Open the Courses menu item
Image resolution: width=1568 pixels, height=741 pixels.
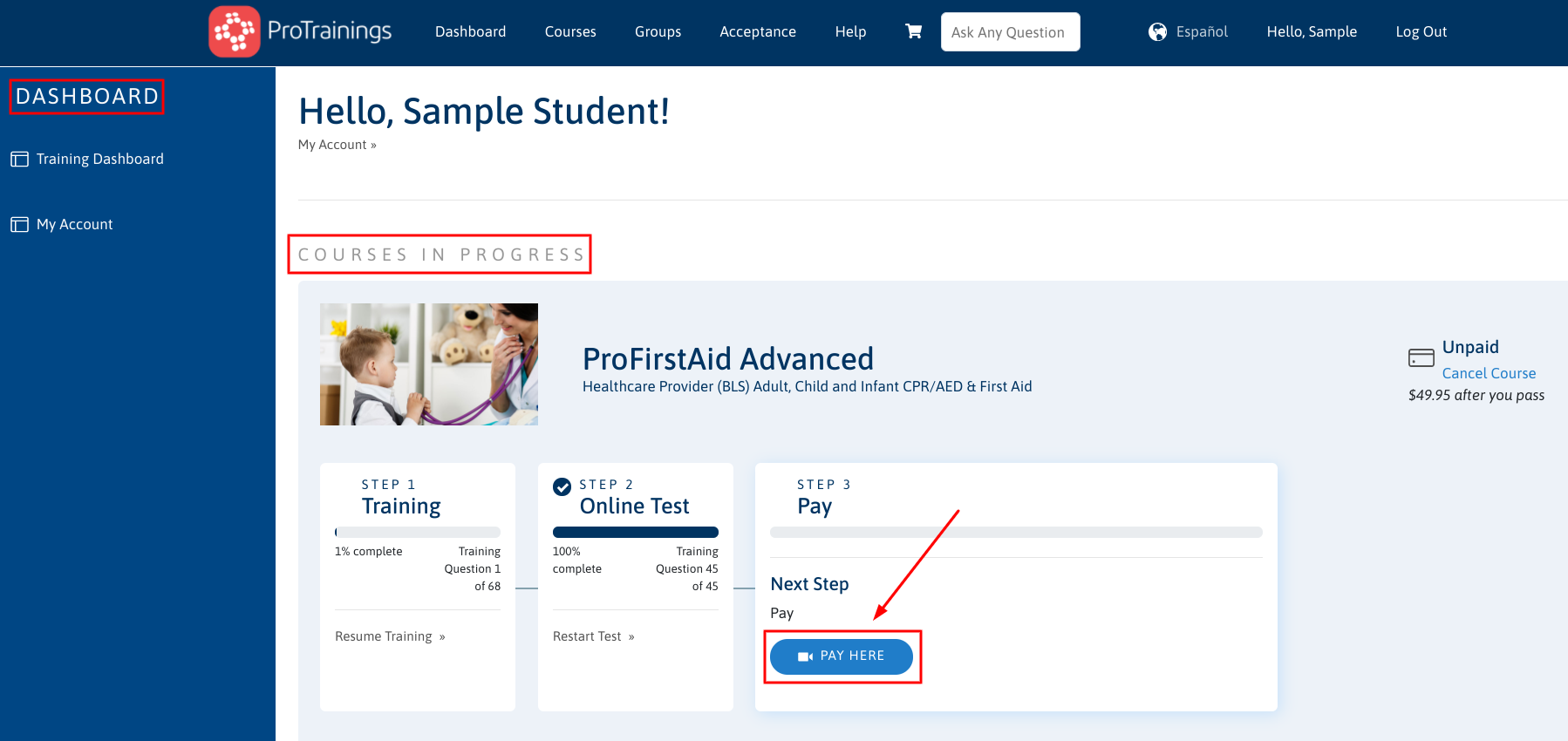tap(570, 31)
